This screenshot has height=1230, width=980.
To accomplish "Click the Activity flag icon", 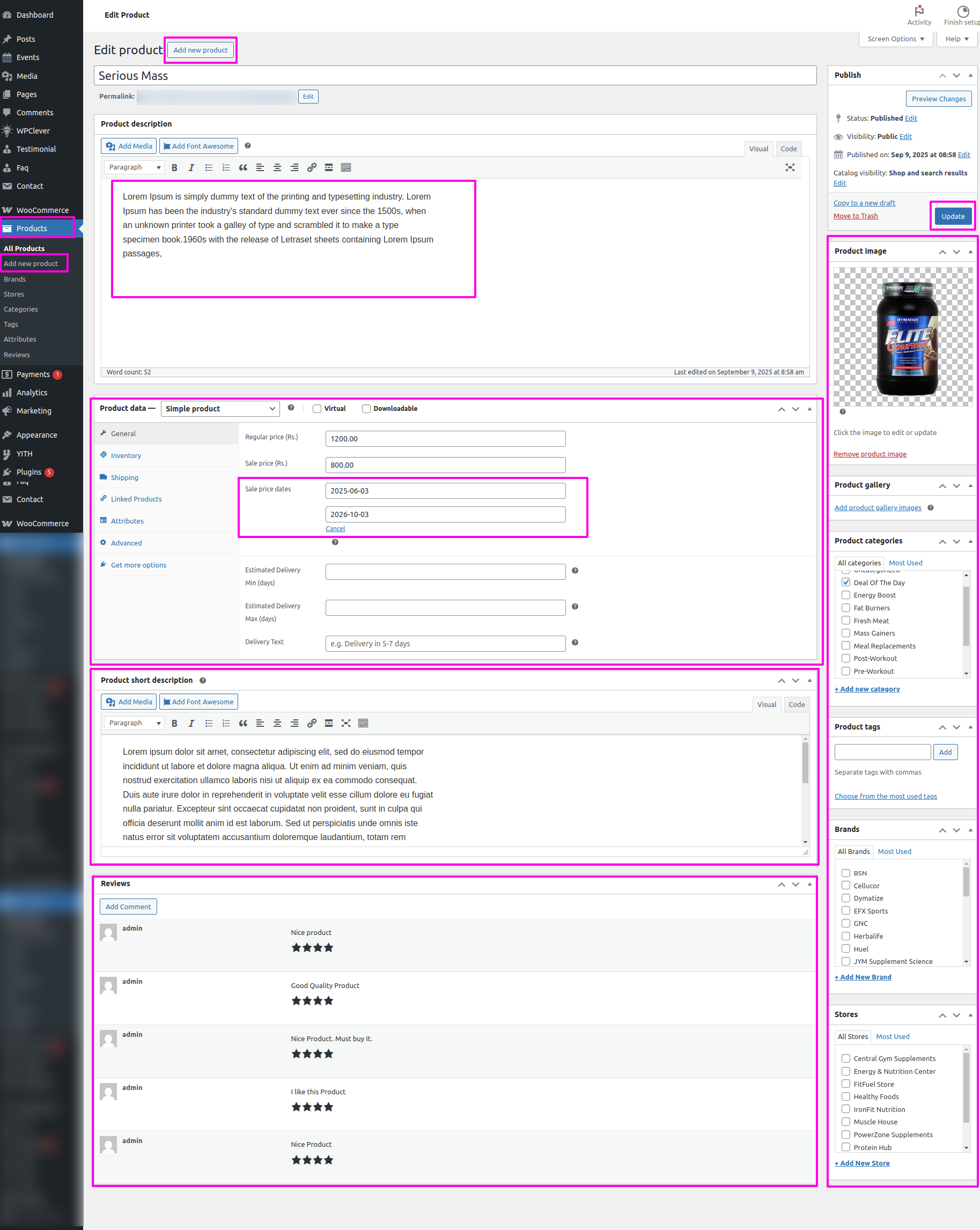I will [918, 11].
